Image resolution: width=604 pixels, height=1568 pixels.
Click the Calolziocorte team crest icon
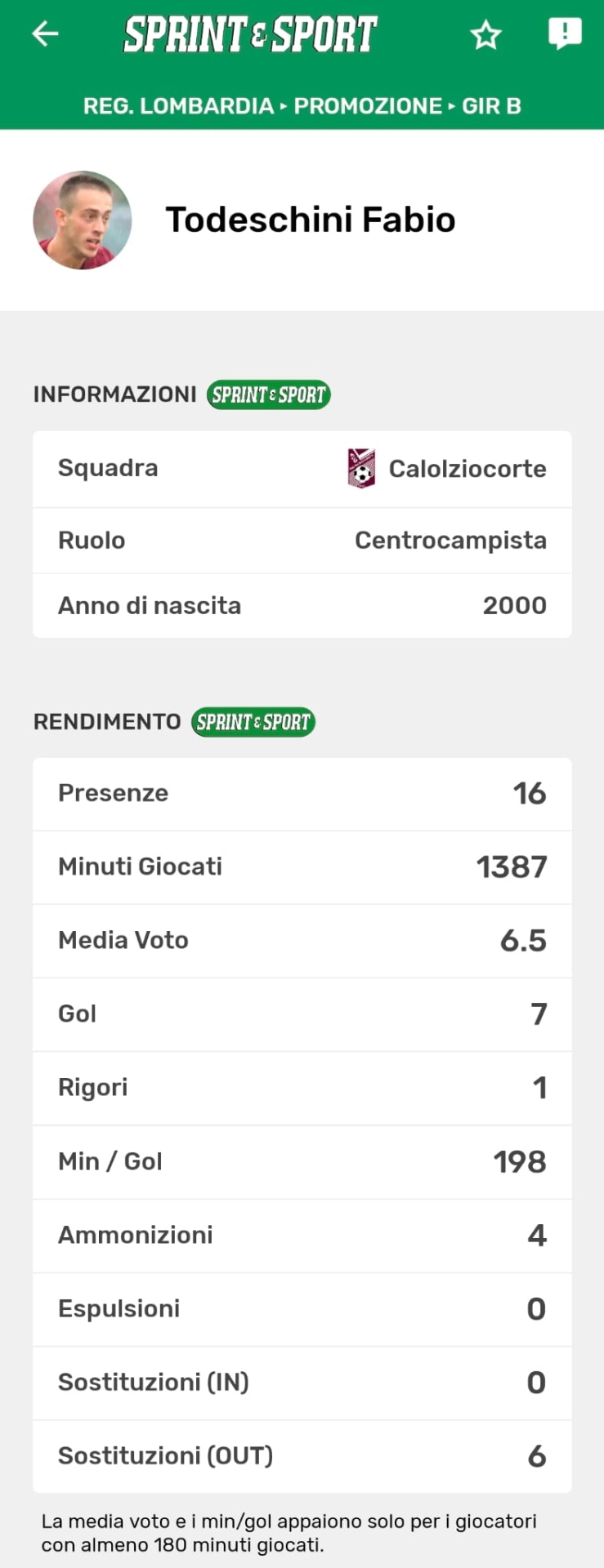pos(361,468)
